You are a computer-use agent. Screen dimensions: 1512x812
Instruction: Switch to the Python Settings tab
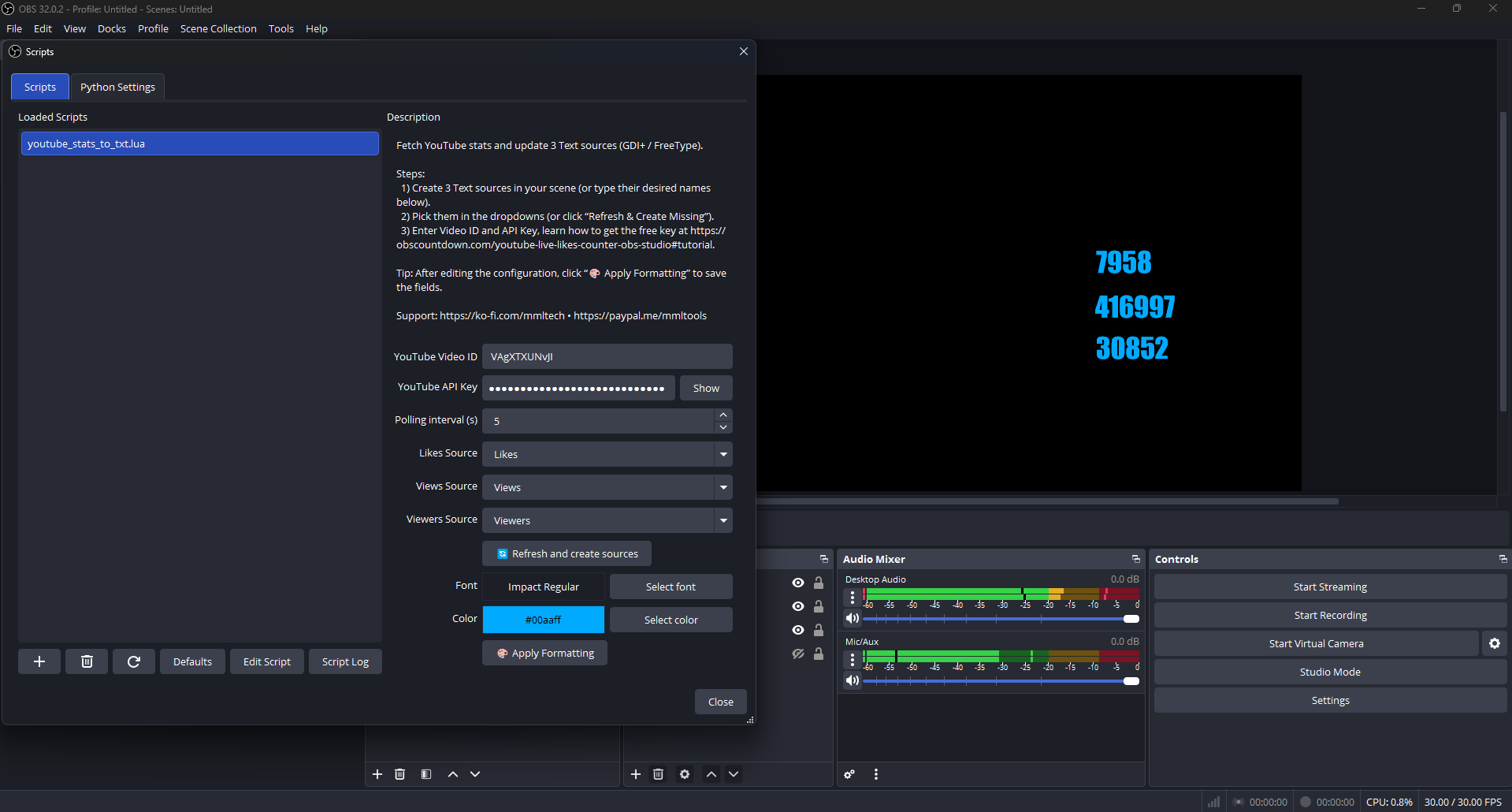coord(117,87)
